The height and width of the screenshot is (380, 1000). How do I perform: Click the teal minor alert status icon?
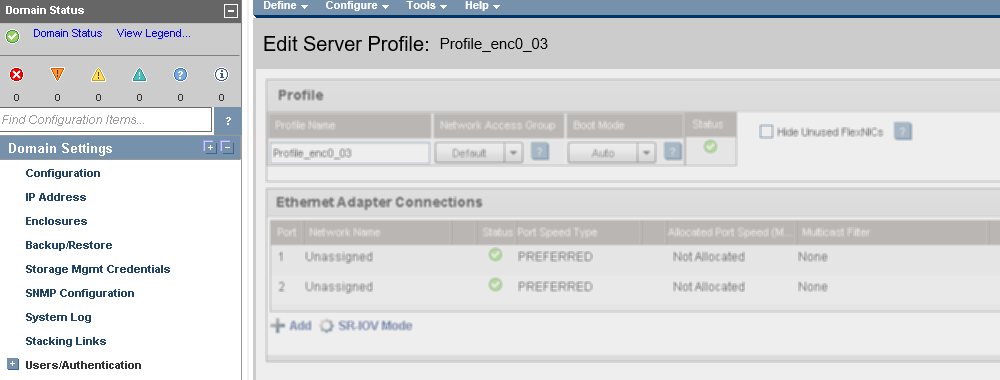tap(139, 75)
